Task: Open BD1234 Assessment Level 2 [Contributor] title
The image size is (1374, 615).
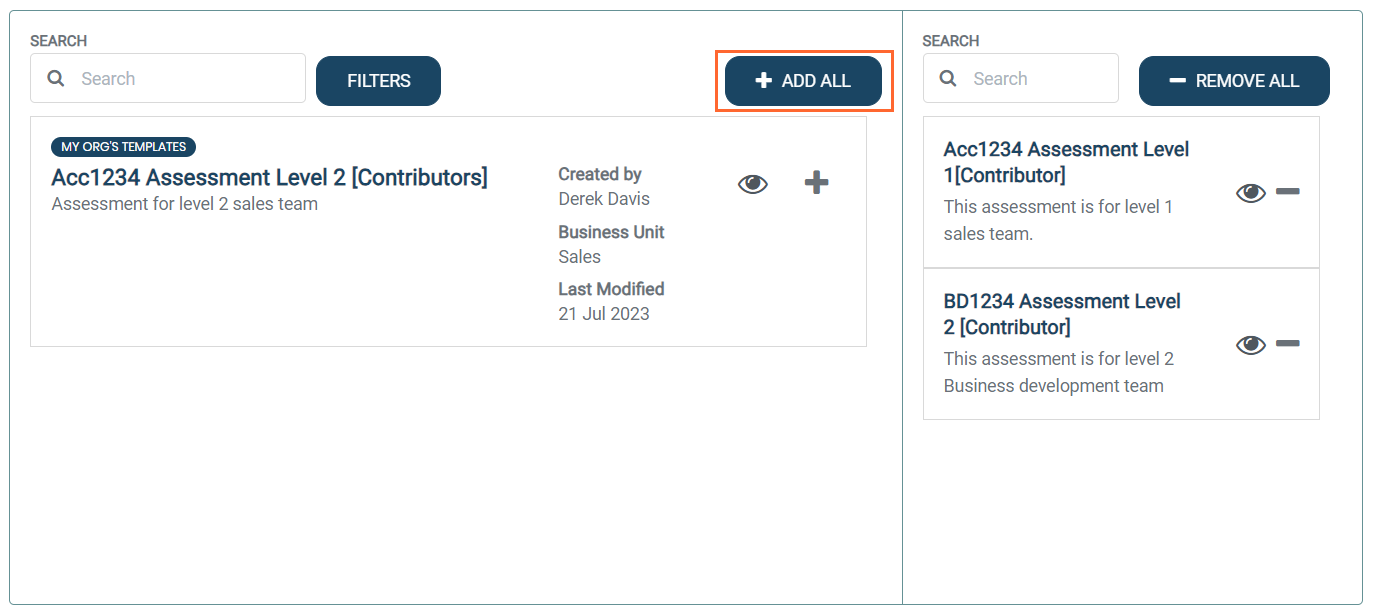Action: pyautogui.click(x=1062, y=314)
